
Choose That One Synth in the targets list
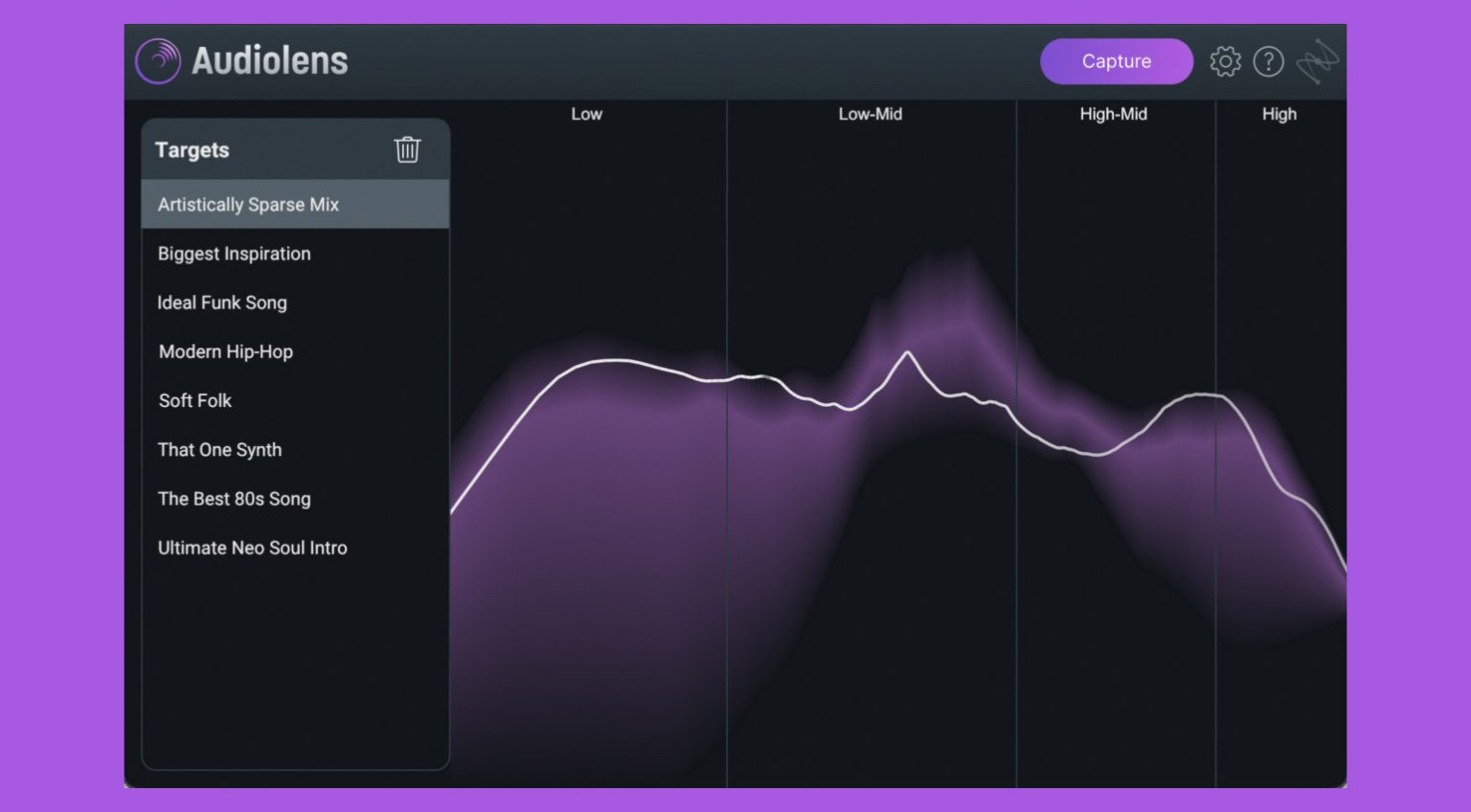click(x=220, y=450)
